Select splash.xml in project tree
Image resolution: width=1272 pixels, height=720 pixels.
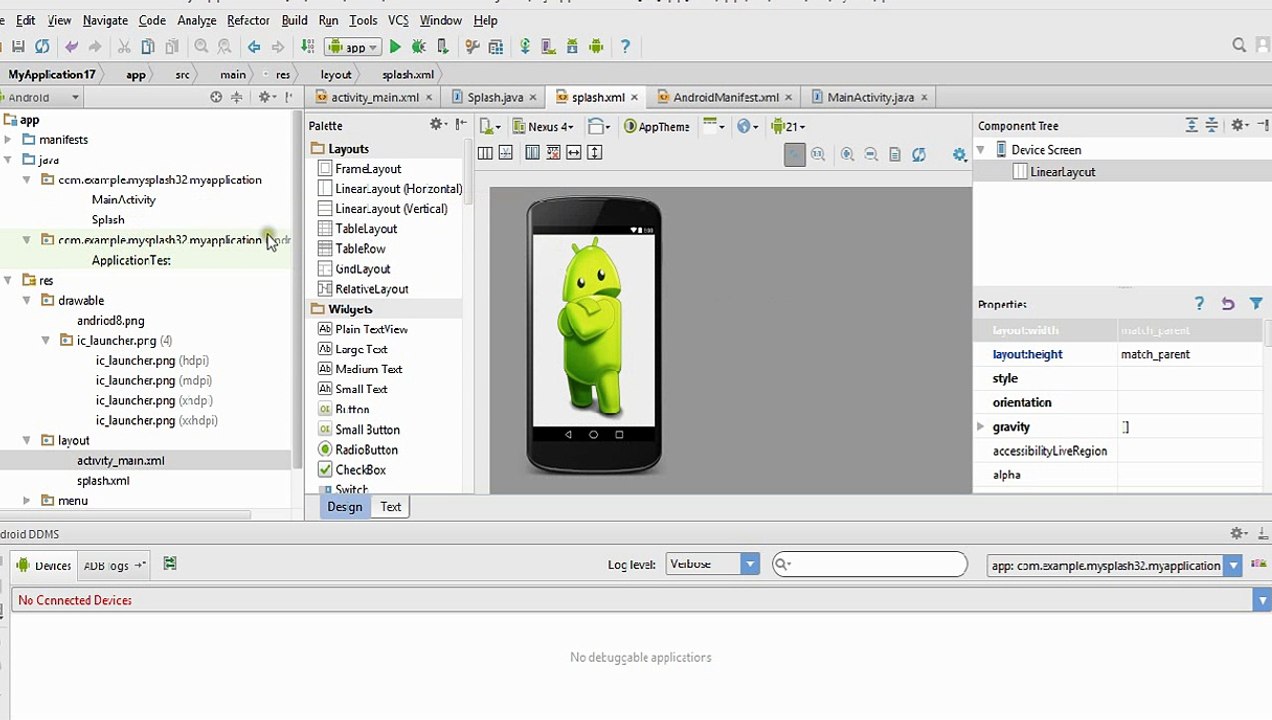pos(103,480)
